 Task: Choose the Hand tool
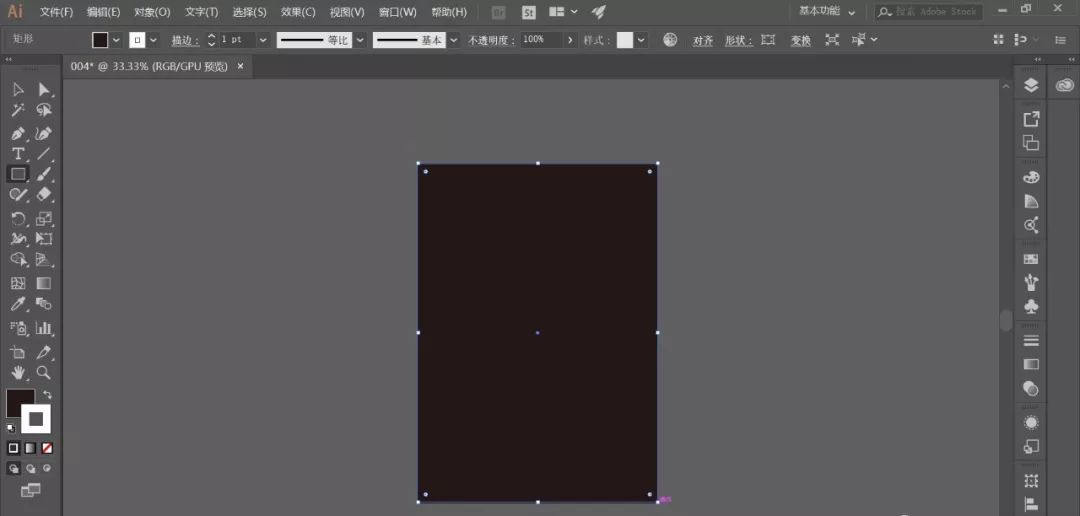point(18,372)
